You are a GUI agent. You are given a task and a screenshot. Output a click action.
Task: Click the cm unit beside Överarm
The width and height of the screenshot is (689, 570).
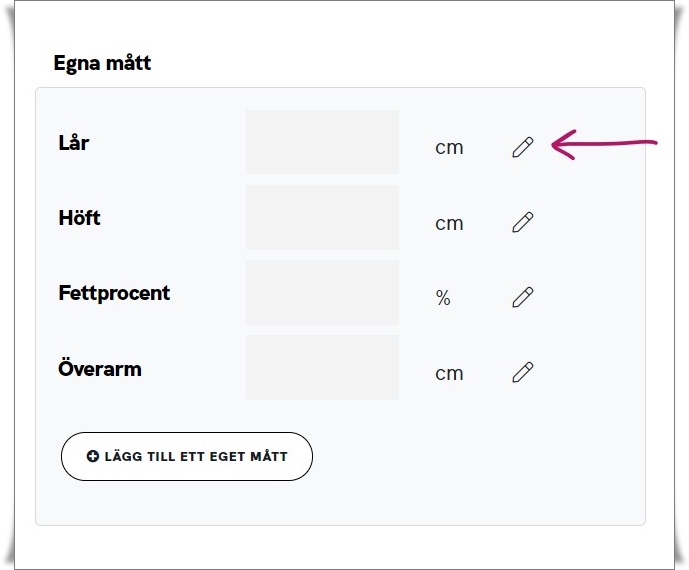coord(449,373)
